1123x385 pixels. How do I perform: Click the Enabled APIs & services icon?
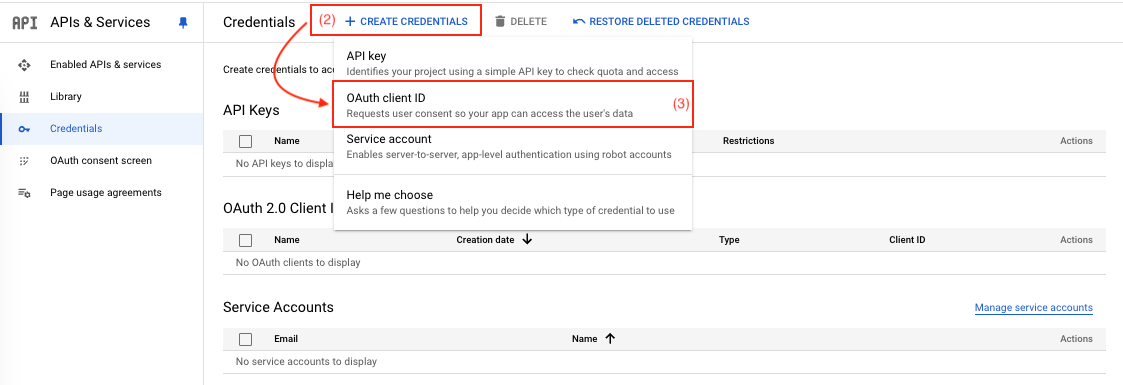click(24, 64)
